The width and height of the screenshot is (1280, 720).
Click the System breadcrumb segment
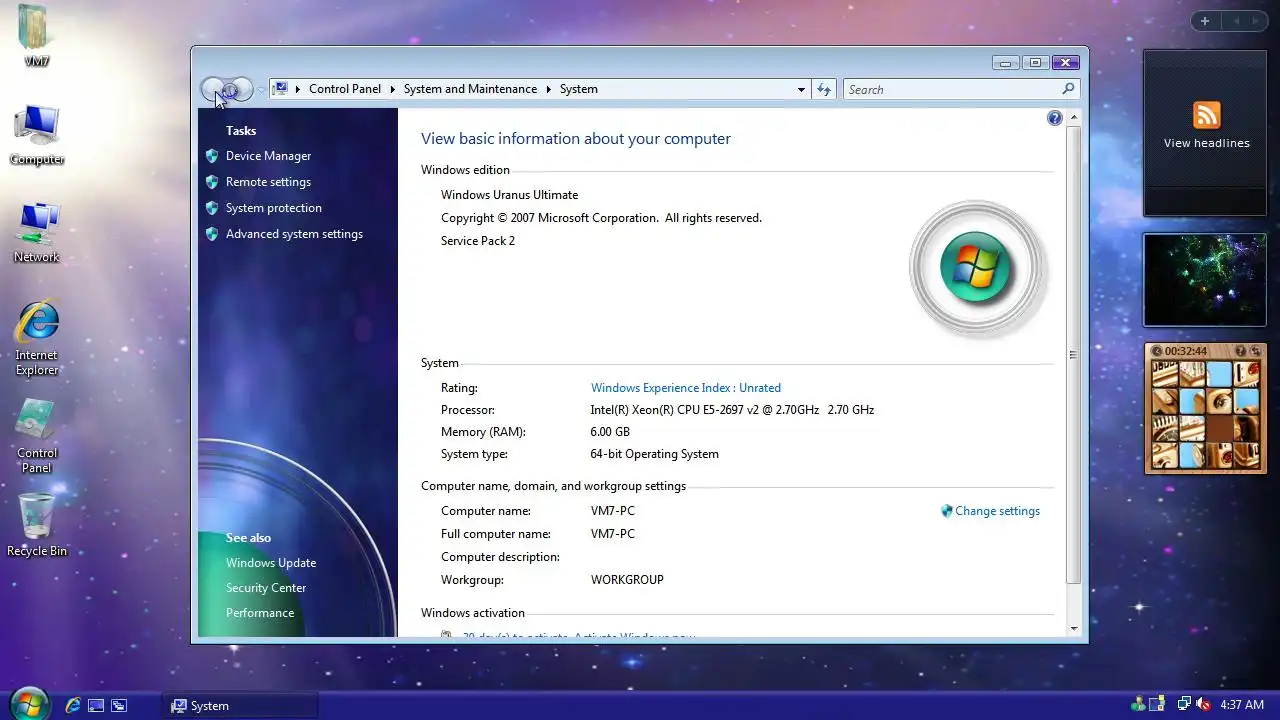pyautogui.click(x=578, y=89)
